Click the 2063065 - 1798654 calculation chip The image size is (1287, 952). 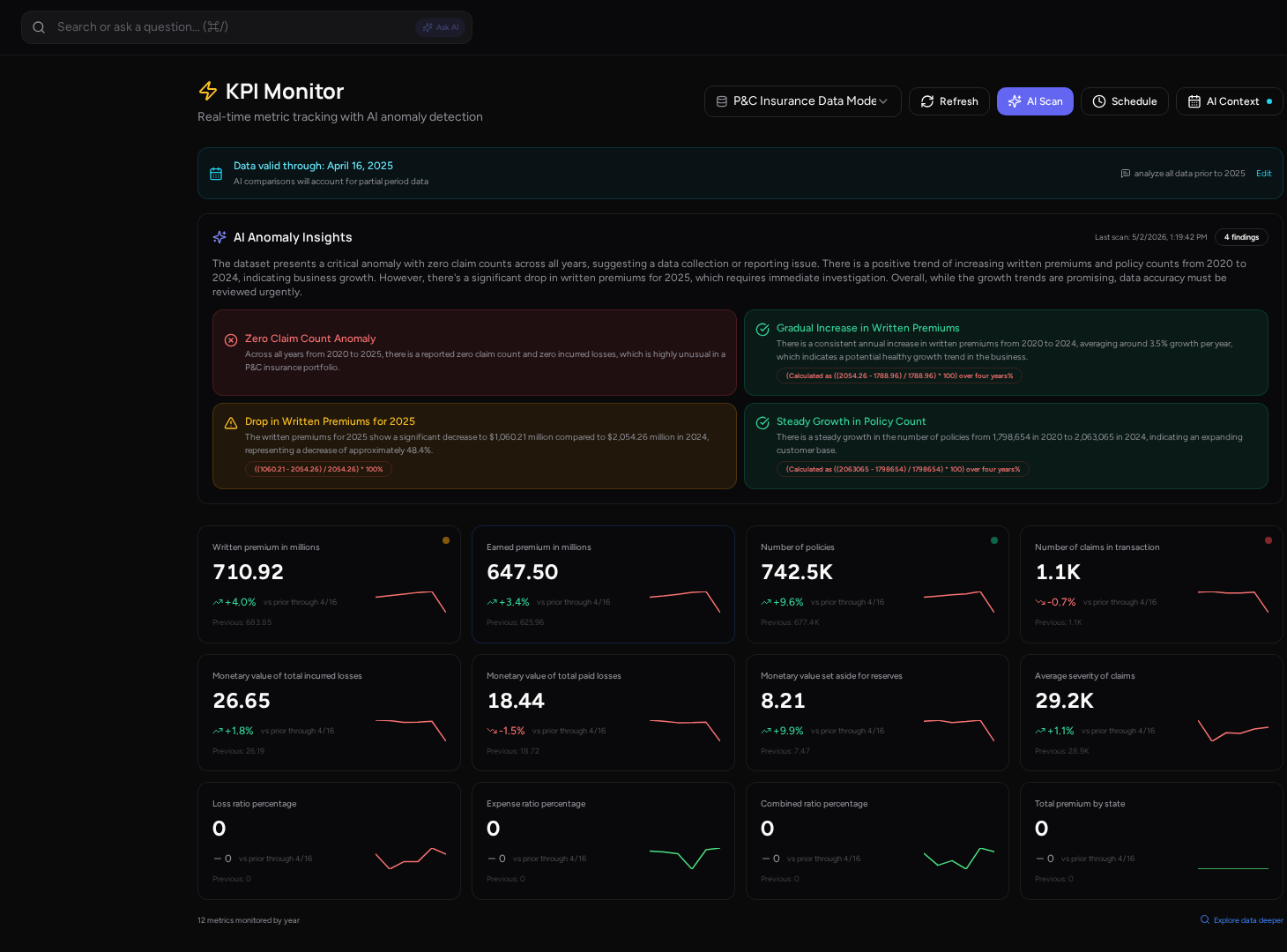pos(903,469)
